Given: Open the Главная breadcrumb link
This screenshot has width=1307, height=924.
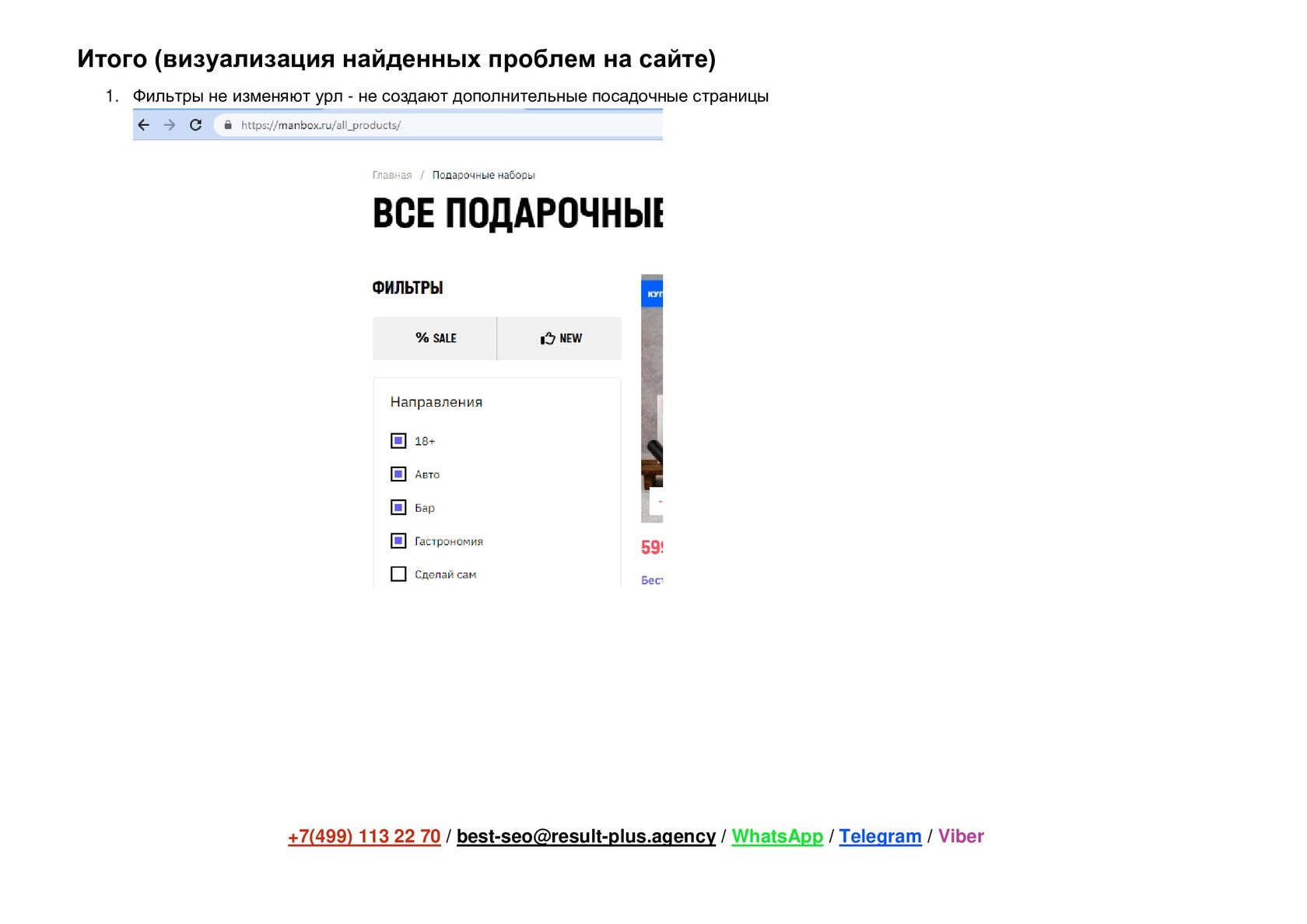Looking at the screenshot, I should tap(392, 175).
